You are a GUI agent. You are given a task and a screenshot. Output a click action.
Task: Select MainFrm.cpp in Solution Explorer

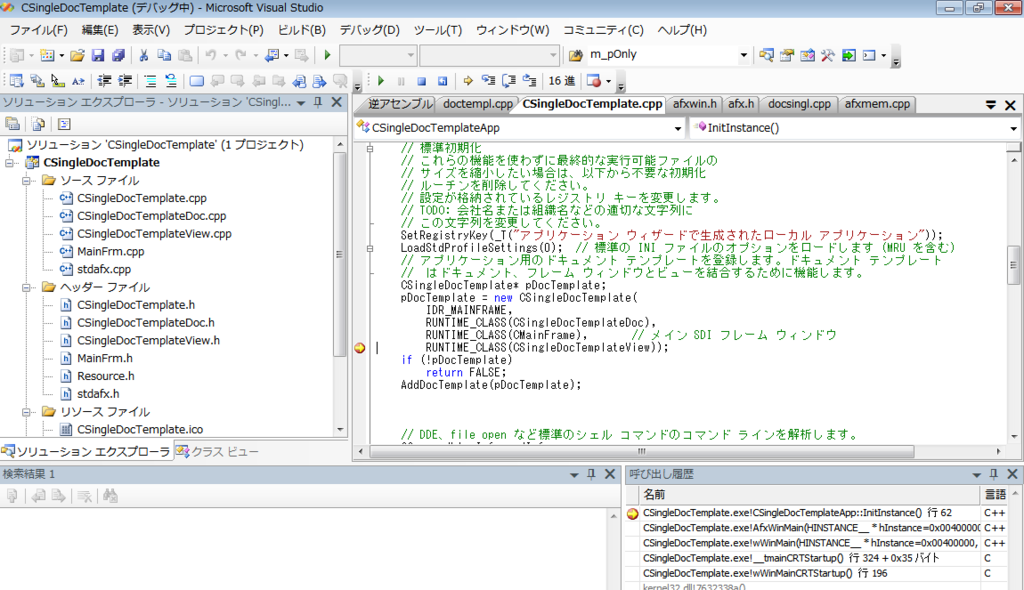click(110, 252)
